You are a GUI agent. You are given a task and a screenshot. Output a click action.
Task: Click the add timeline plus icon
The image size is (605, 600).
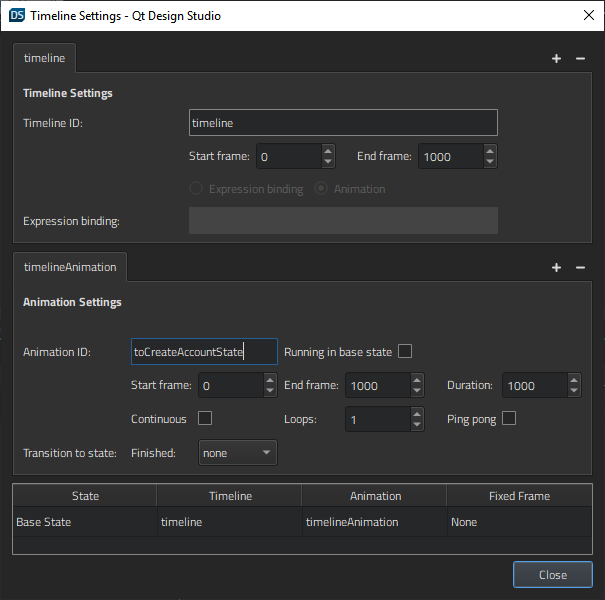pyautogui.click(x=557, y=58)
